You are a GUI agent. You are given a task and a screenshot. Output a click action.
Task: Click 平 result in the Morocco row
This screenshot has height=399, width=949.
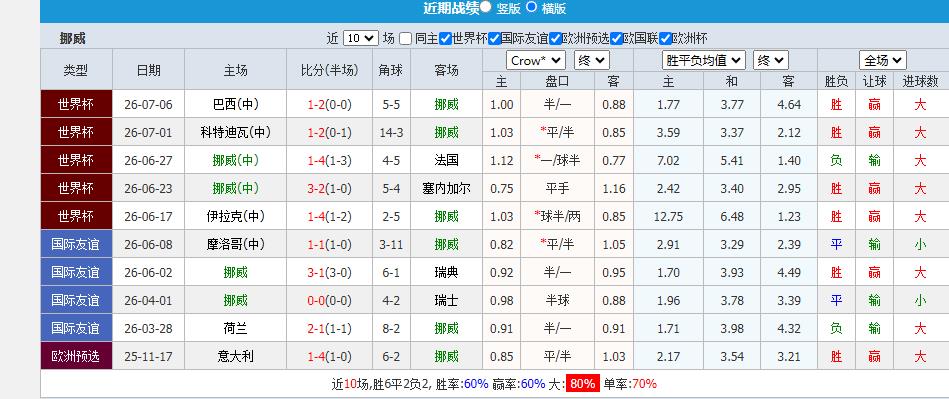coord(836,245)
